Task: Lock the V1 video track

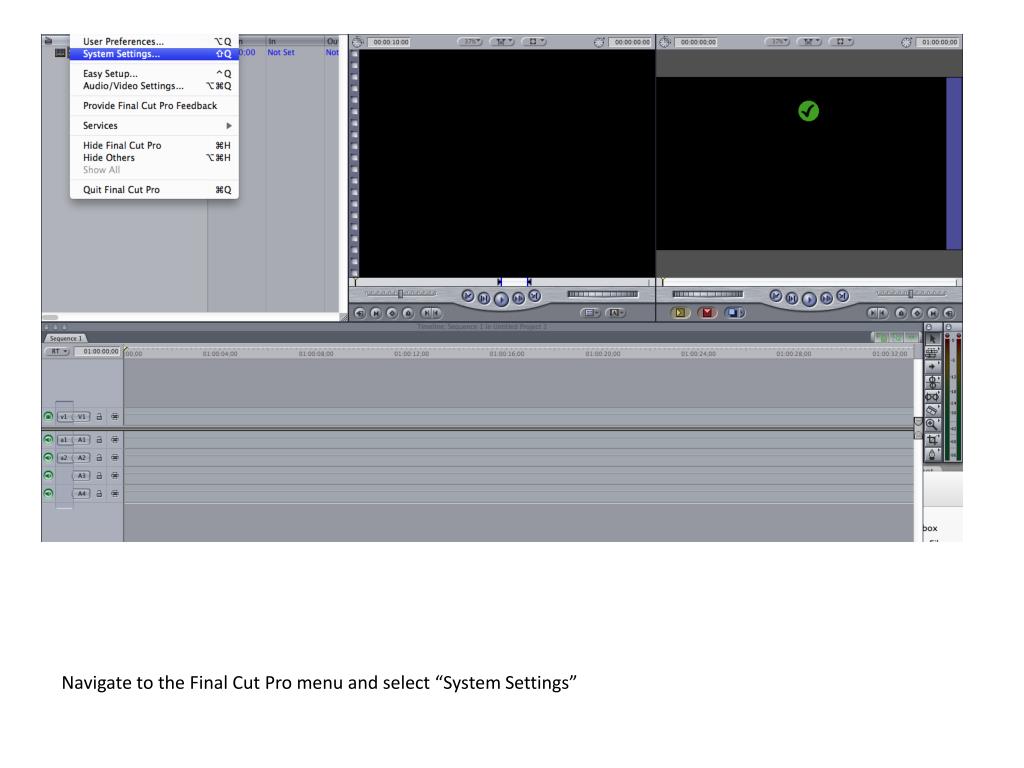Action: 99,417
